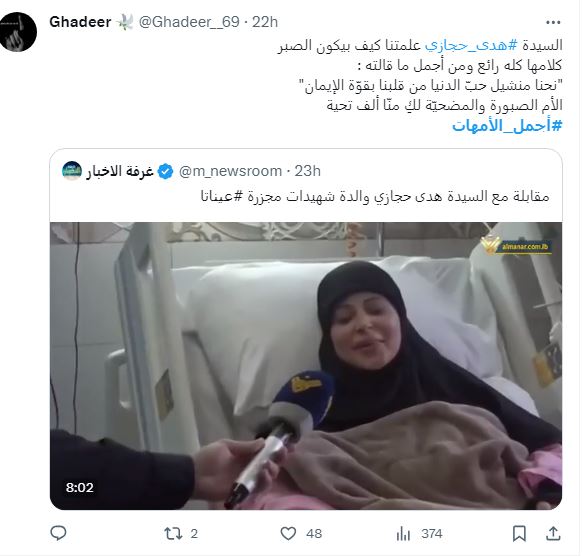
Task: Open the 22h timestamp link
Action: (265, 22)
